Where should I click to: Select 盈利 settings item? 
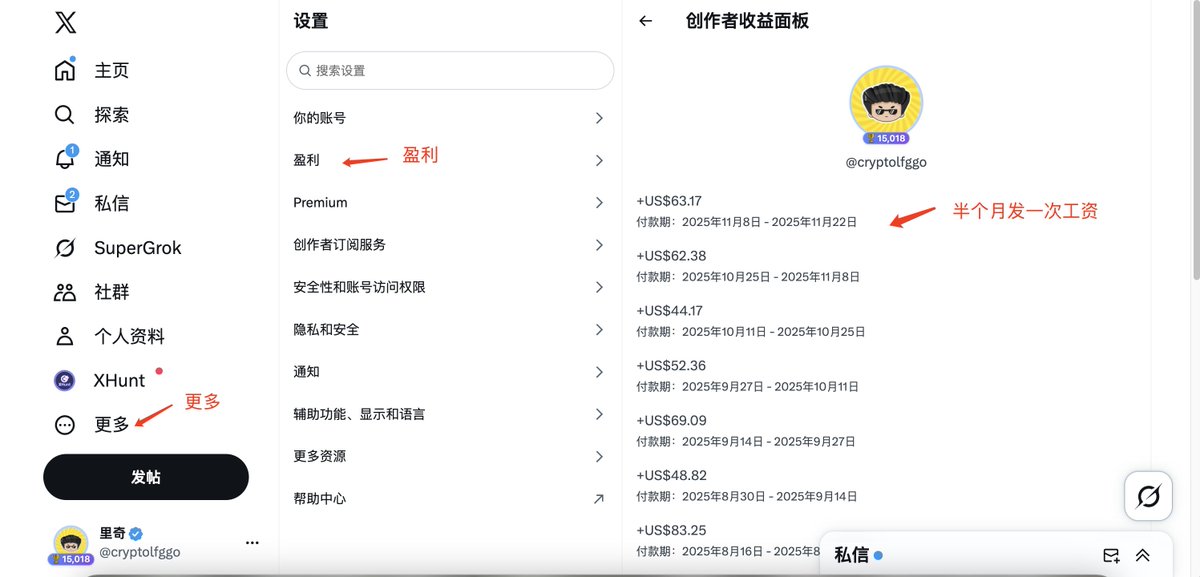(x=450, y=160)
